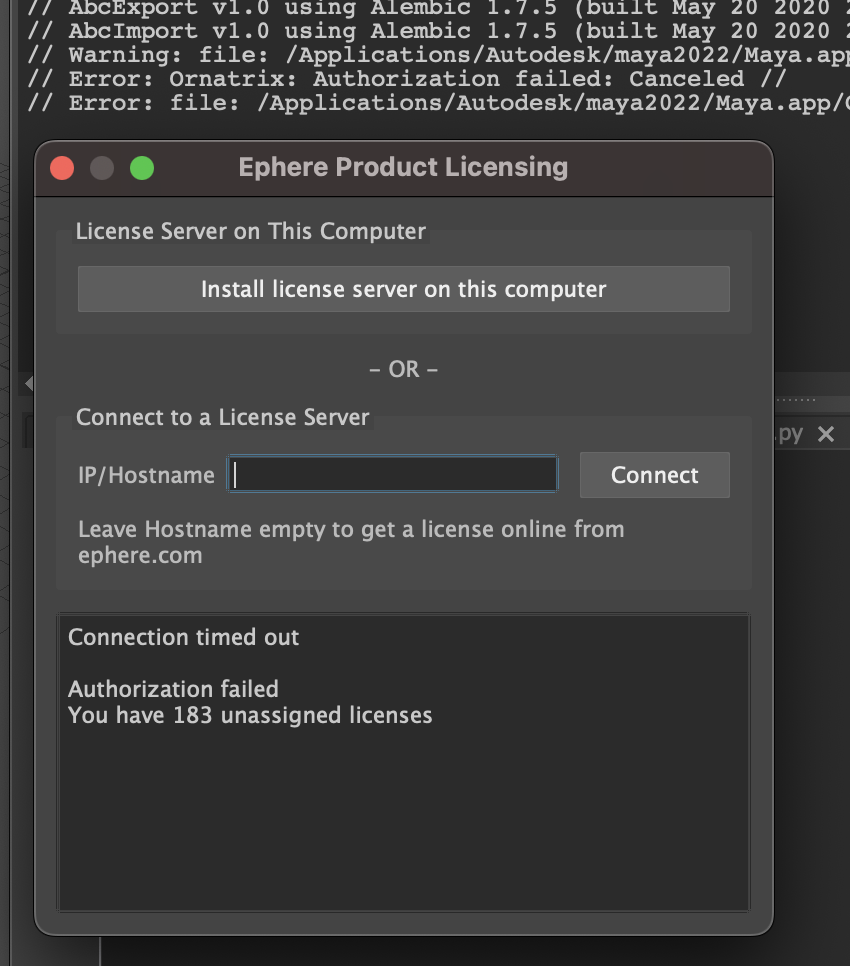Click the Ephere Product Licensing title bar
This screenshot has width=850, height=966.
coord(403,168)
